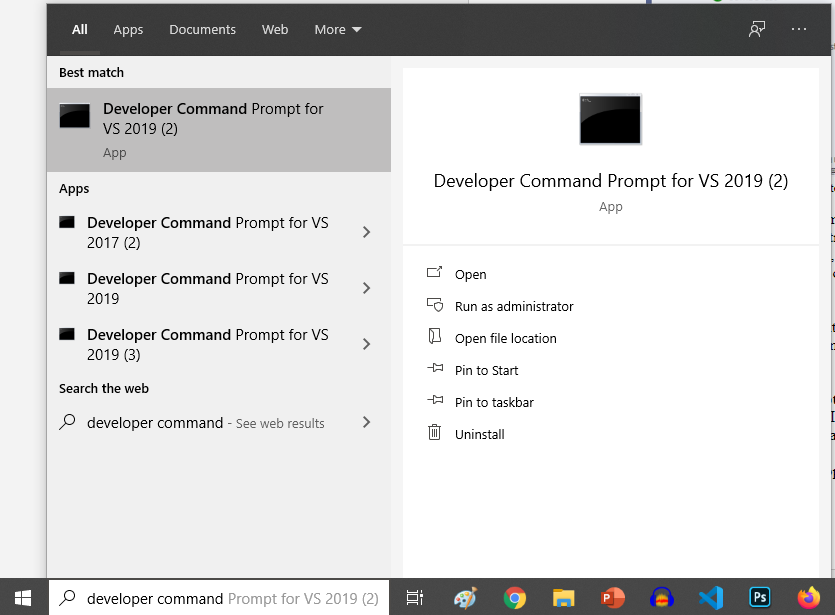Switch to the Documents filter tab
The height and width of the screenshot is (615, 835).
[202, 30]
